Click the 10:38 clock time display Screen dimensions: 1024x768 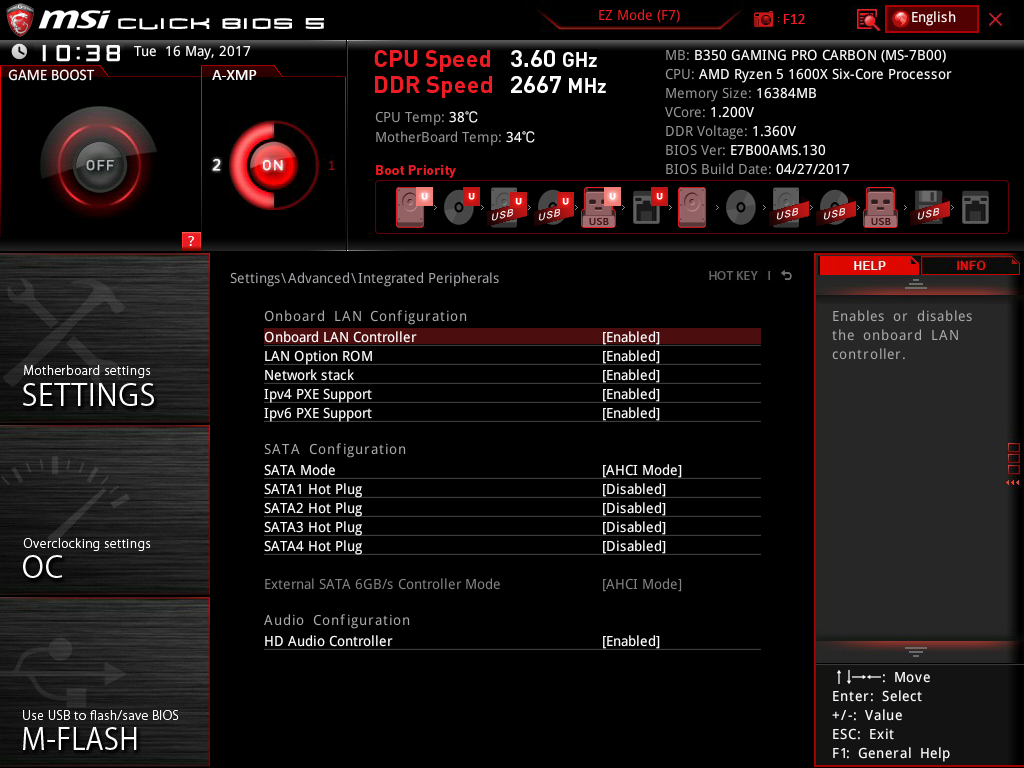[x=80, y=52]
